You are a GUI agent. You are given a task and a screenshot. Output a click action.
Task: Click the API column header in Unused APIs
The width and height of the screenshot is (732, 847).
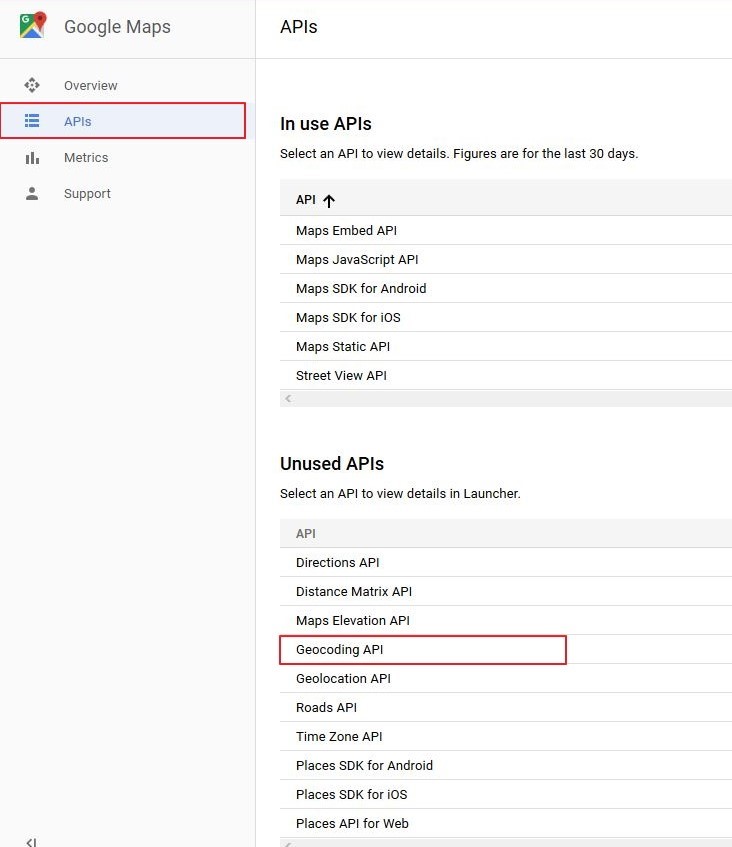pos(305,533)
